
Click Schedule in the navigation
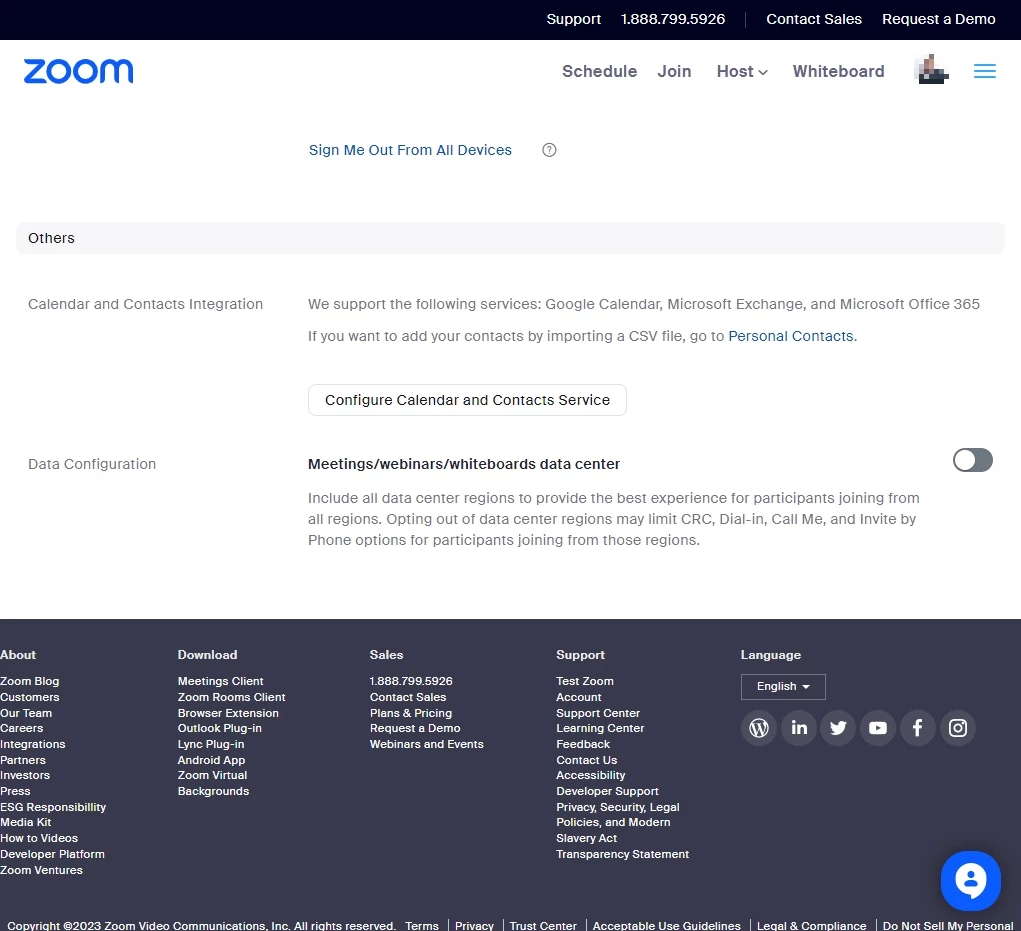[599, 72]
